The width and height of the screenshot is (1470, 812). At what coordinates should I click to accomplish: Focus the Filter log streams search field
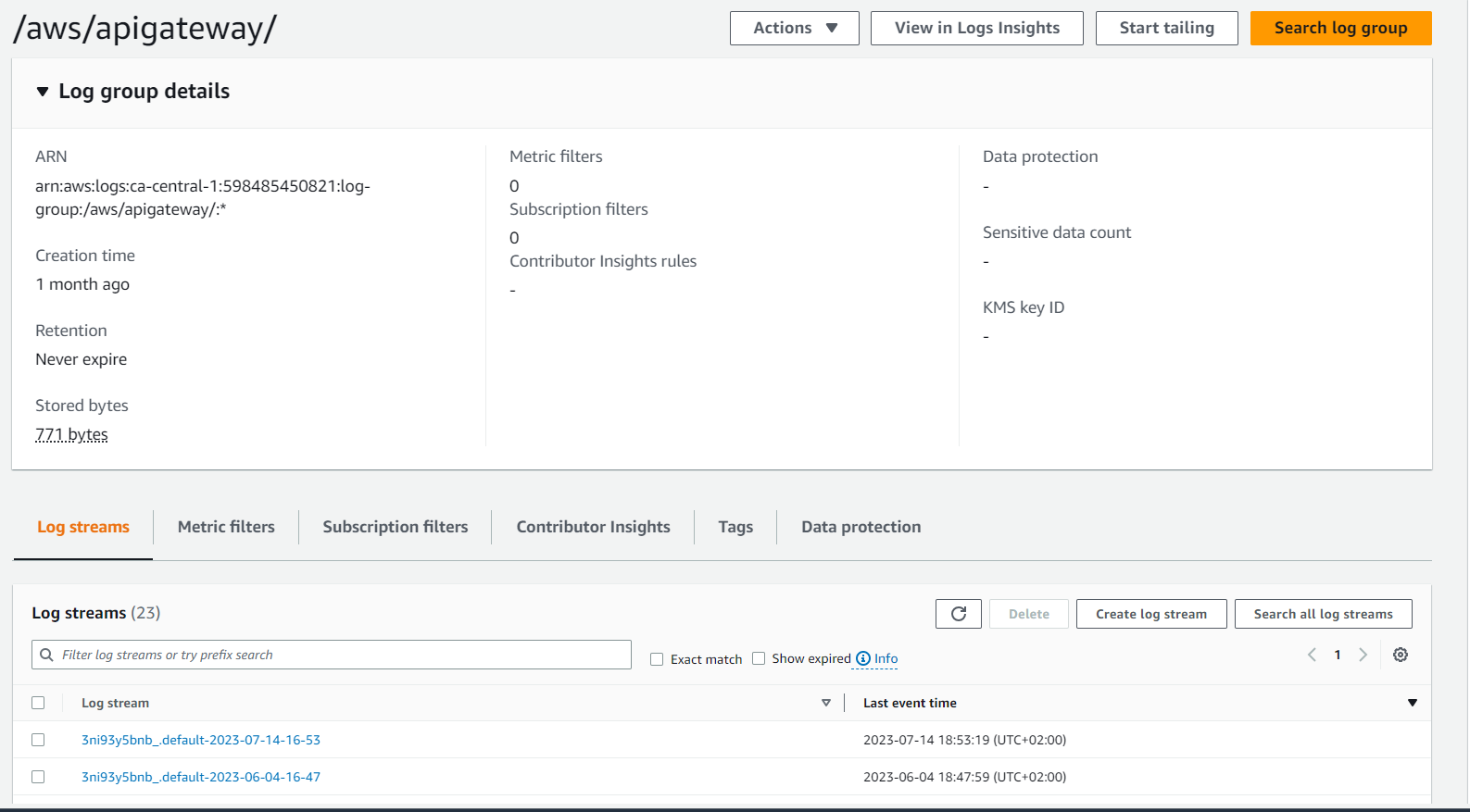tap(332, 655)
